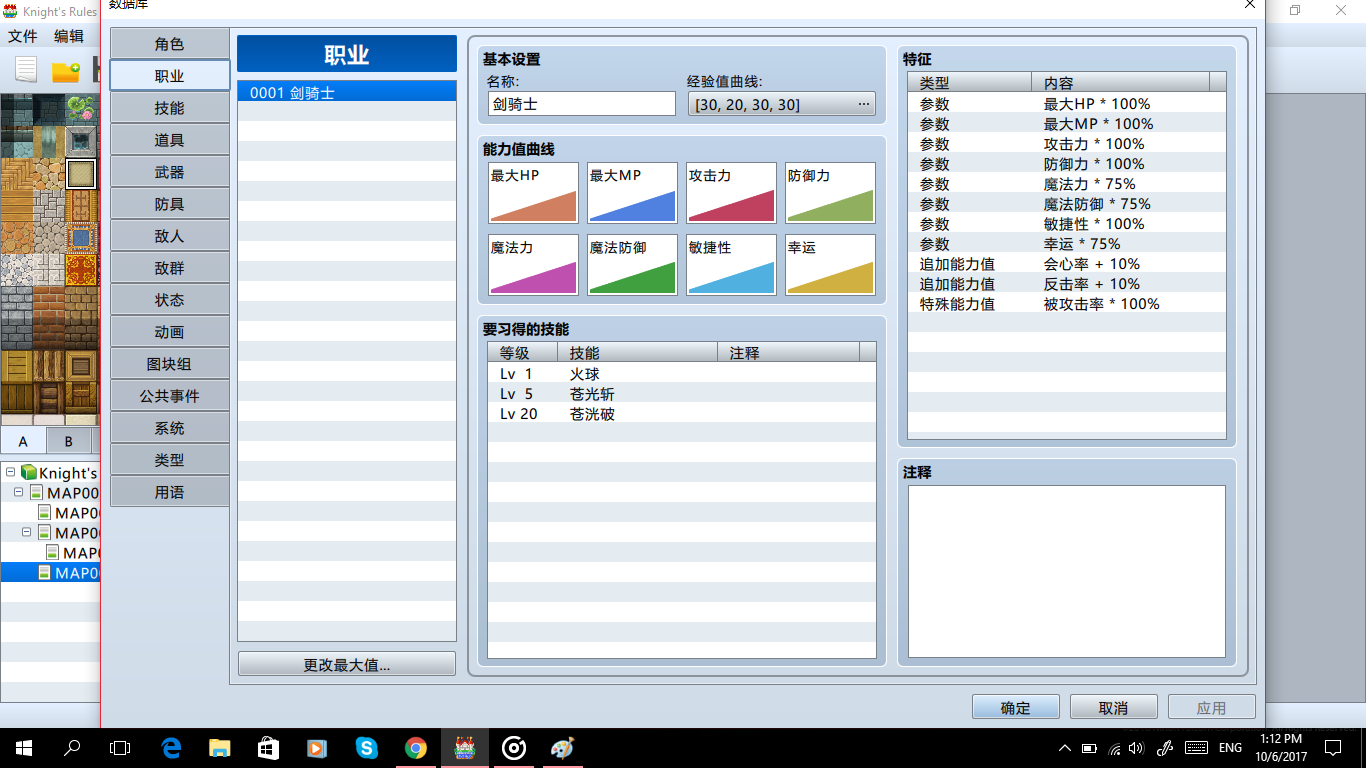Open Task View from the taskbar

[x=120, y=748]
